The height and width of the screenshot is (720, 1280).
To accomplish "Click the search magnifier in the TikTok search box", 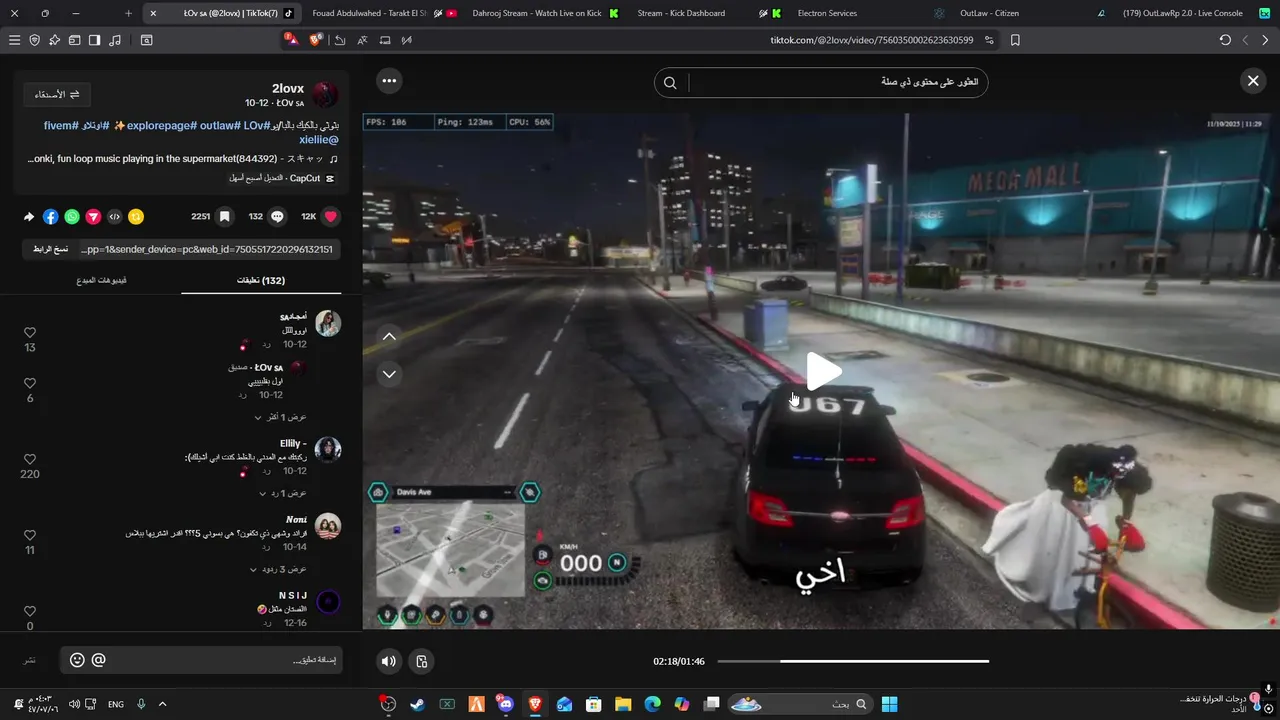I will coord(671,82).
